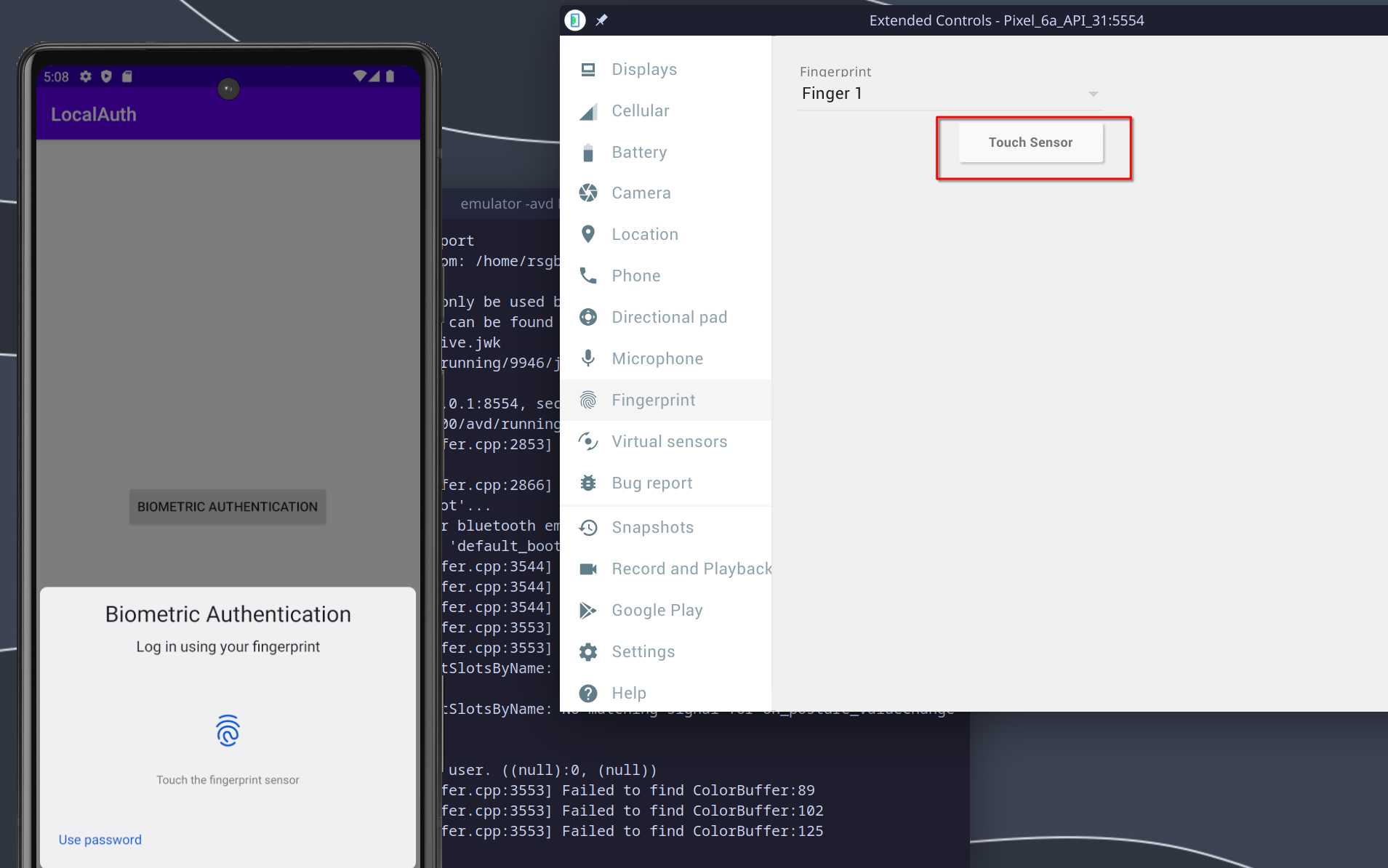Open the Finger 1 fingerprint dropdown
The image size is (1388, 868).
pyautogui.click(x=949, y=94)
